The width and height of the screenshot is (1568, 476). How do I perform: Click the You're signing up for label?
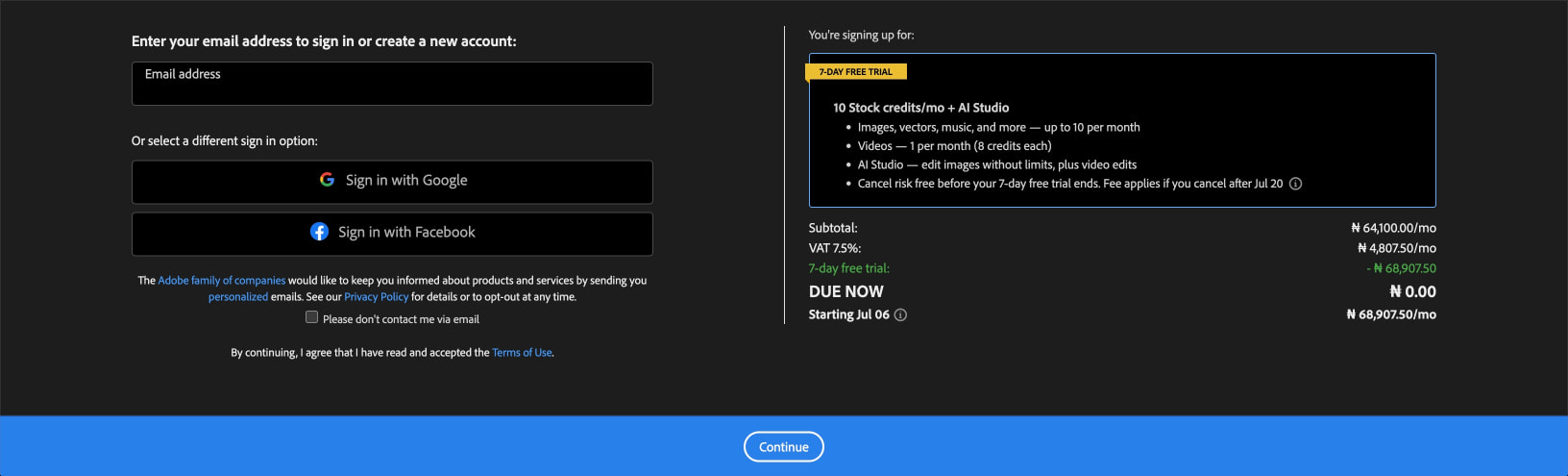click(862, 35)
